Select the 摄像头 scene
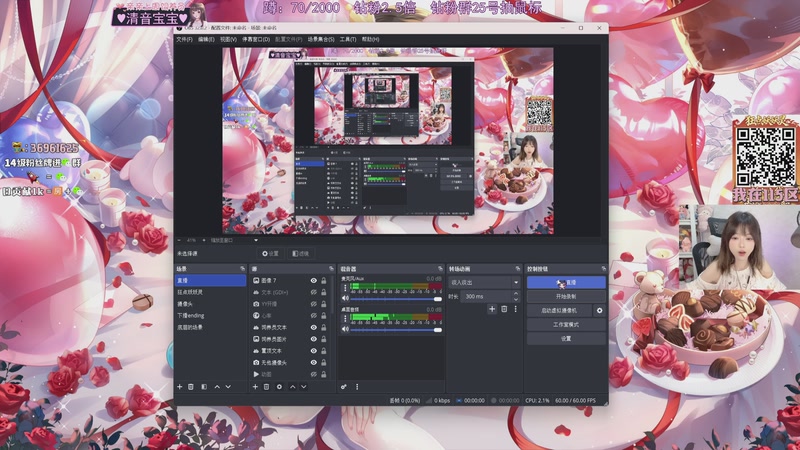 coord(210,304)
